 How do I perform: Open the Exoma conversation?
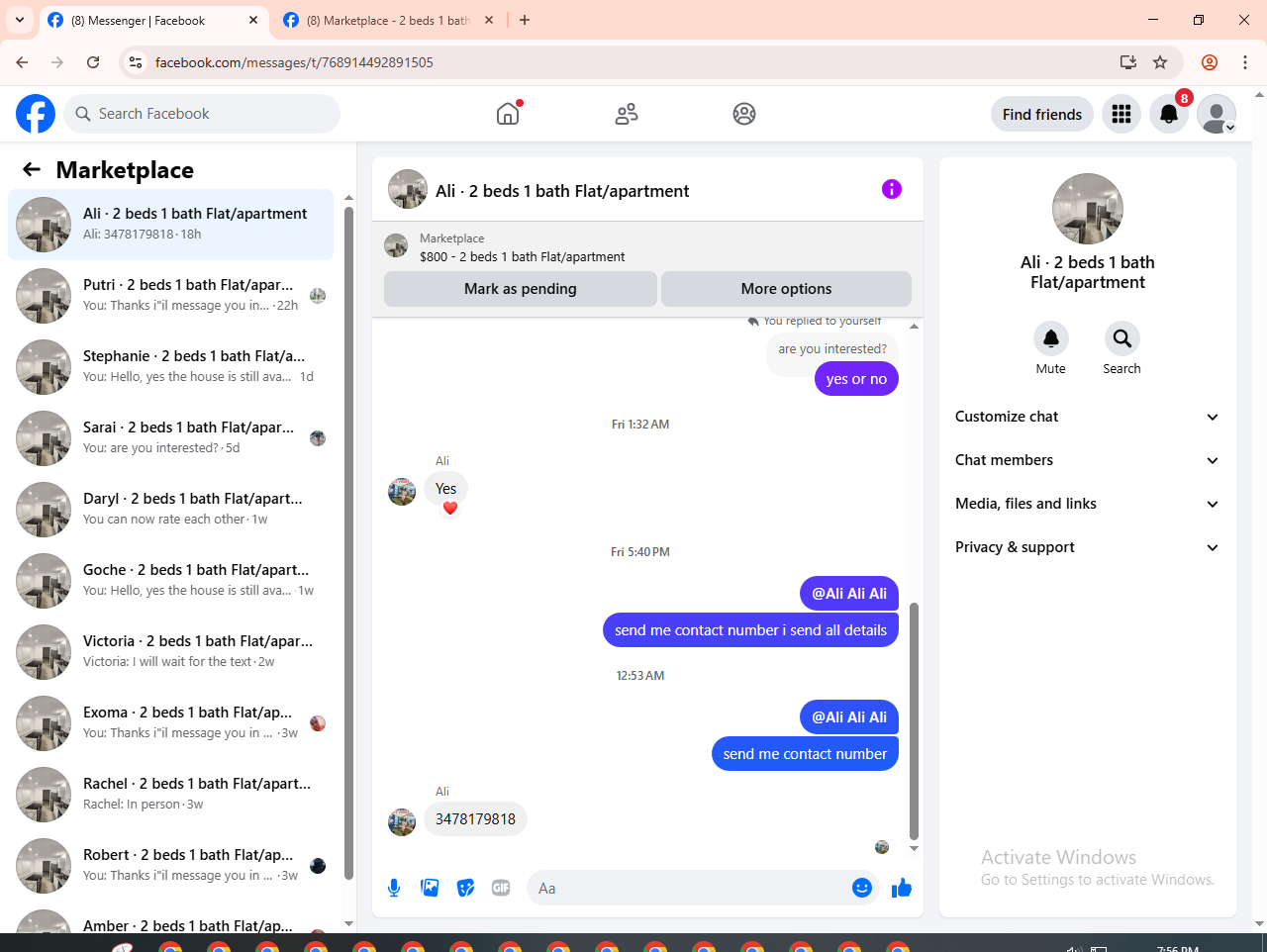pyautogui.click(x=171, y=723)
